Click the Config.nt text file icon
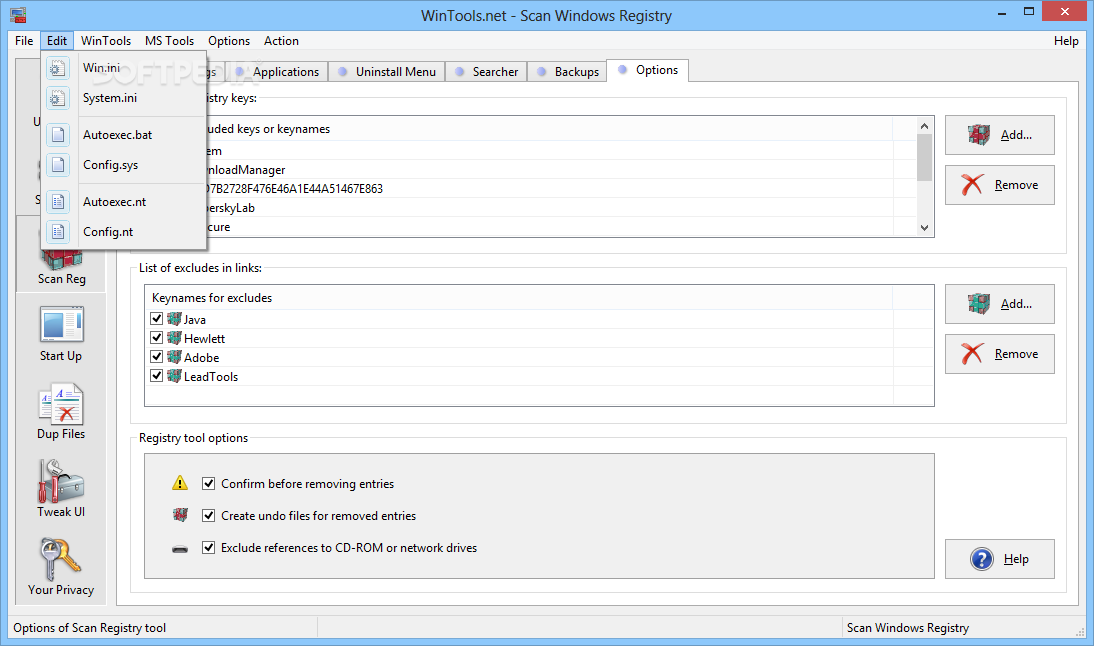The image size is (1094, 646). 58,232
